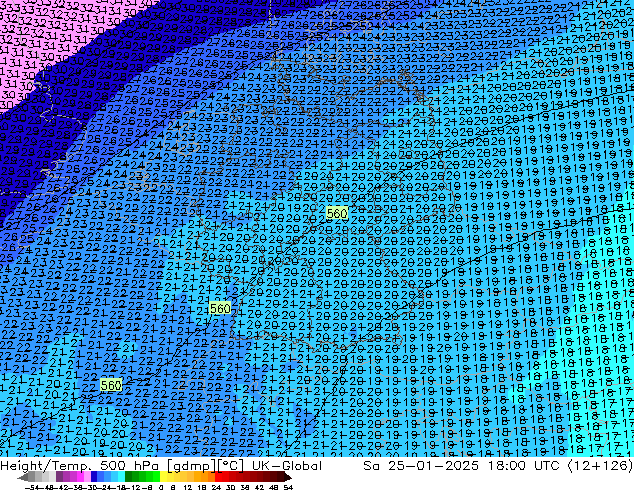634x490 pixels.
Task: Click the date Sa 25-01-2025
Action: pos(421,466)
